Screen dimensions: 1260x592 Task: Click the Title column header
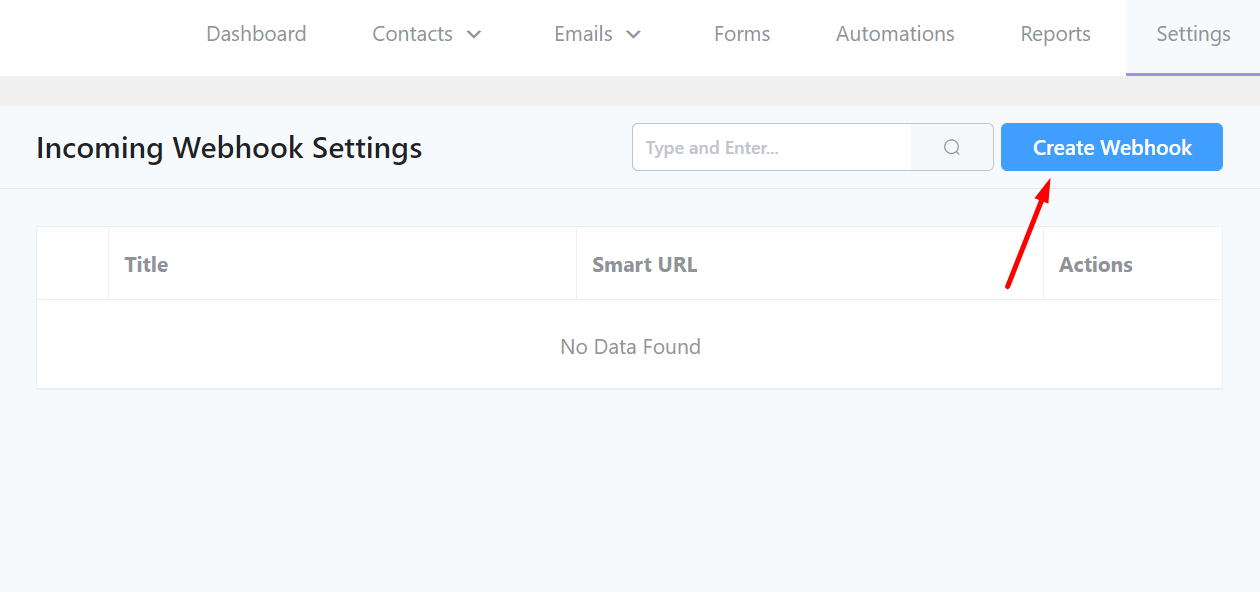[146, 265]
